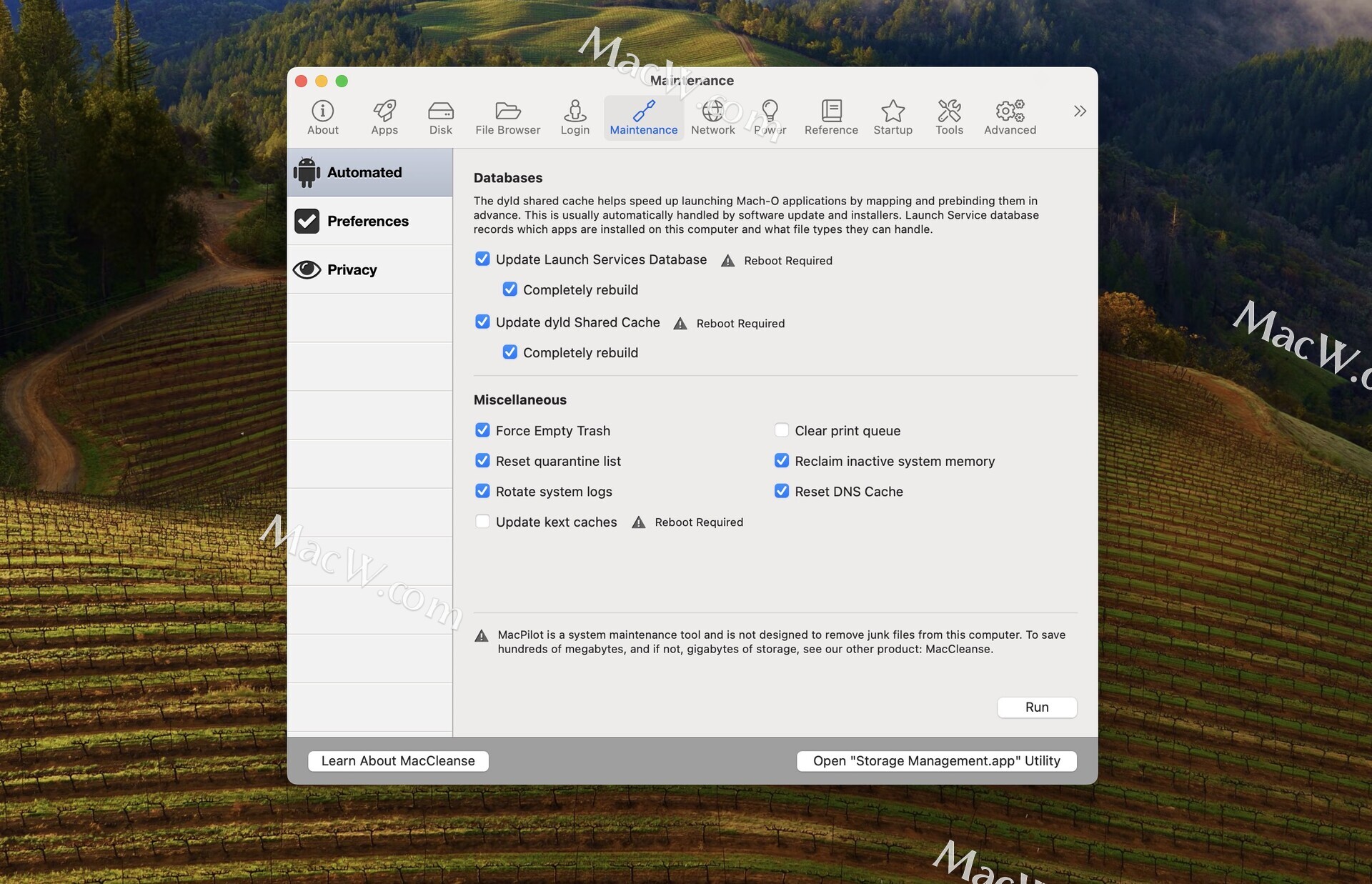Image resolution: width=1372 pixels, height=884 pixels.
Task: Open Storage Management.app Utility button
Action: click(x=936, y=761)
